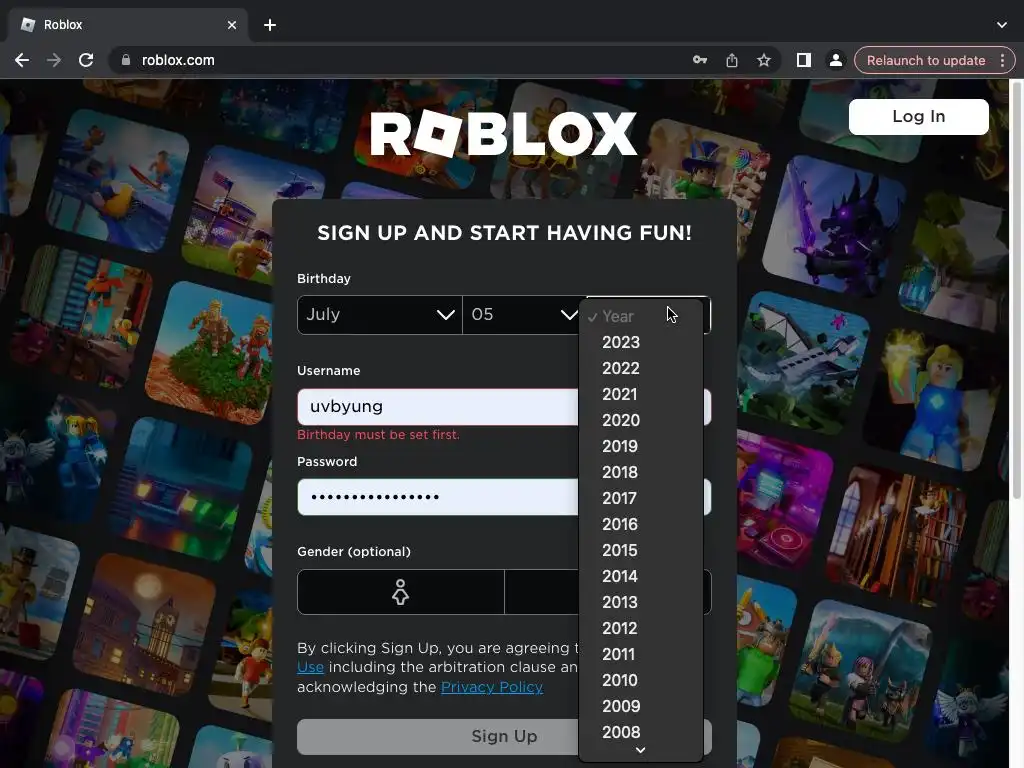Open Chrome's three-dot menu

click(1002, 60)
